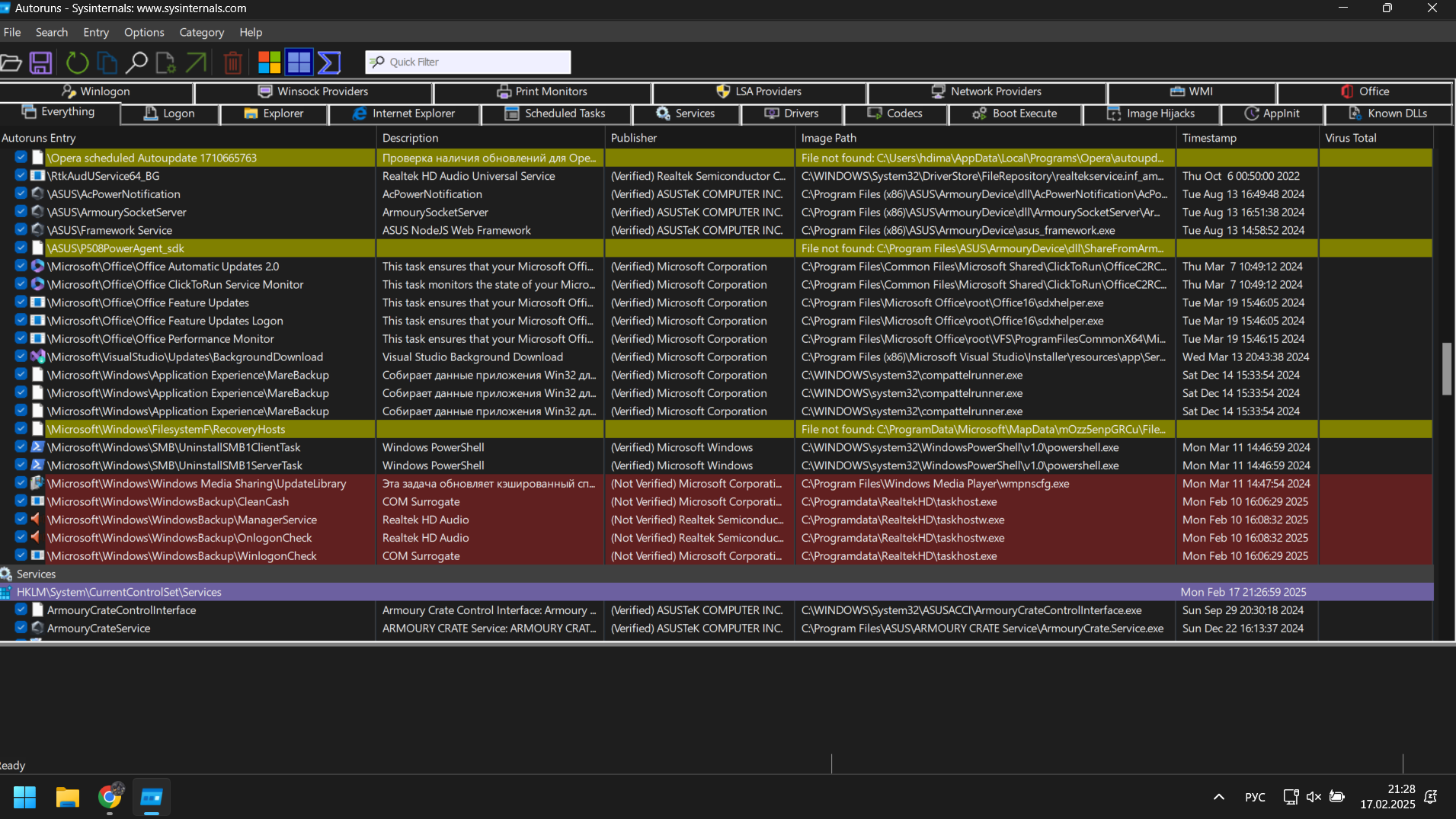
Task: Click the Visual Studio icon on BackgroundDownload row
Action: coord(37,357)
